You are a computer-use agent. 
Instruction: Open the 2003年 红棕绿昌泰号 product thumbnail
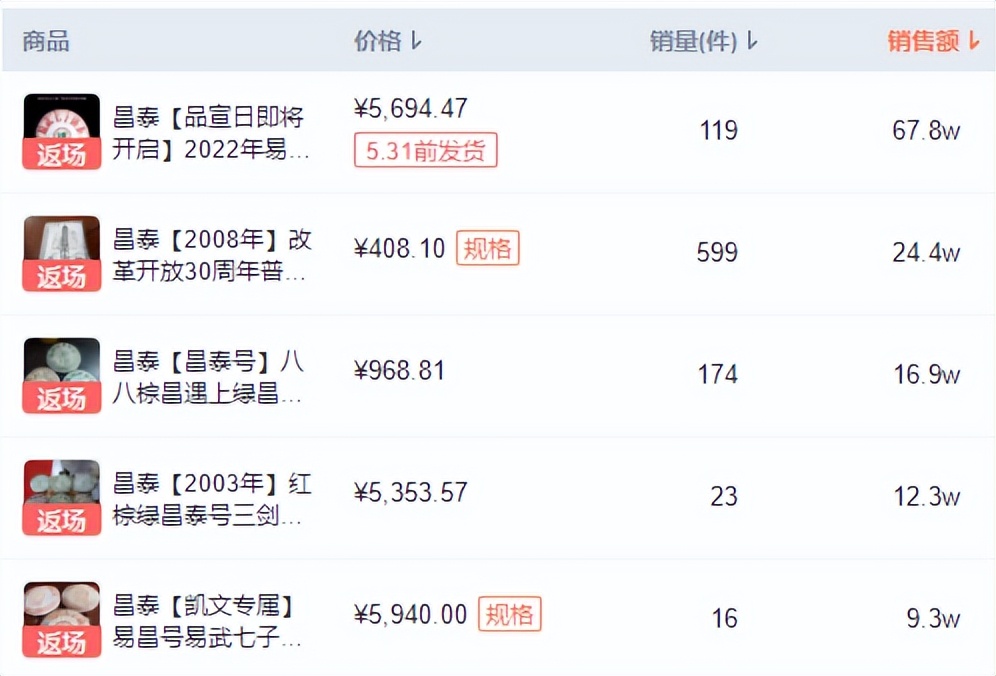click(x=62, y=497)
